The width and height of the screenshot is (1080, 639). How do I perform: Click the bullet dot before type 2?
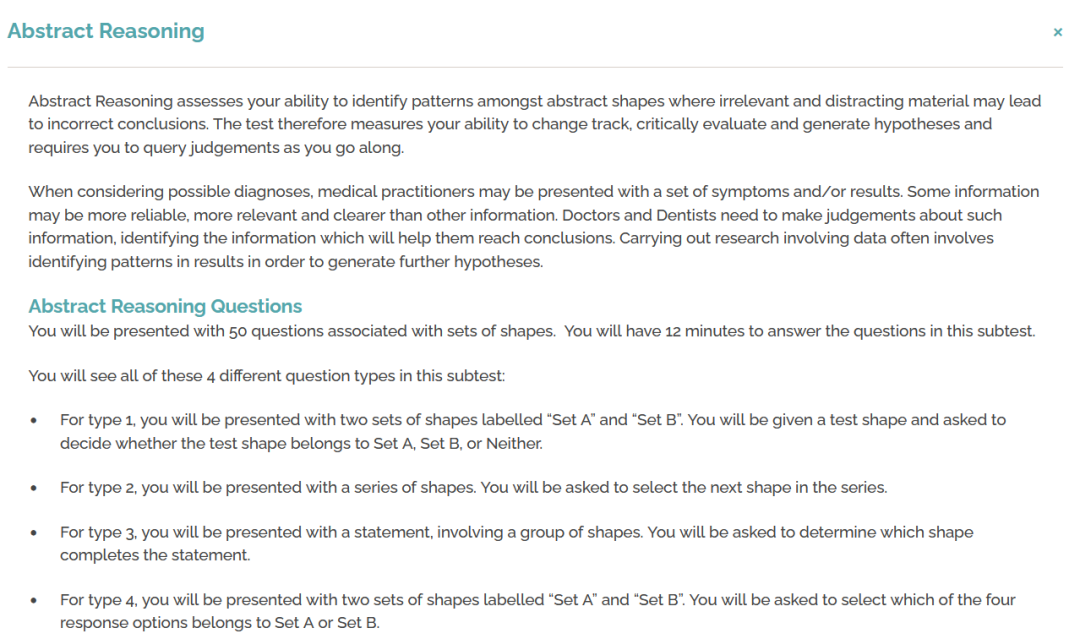tap(34, 488)
